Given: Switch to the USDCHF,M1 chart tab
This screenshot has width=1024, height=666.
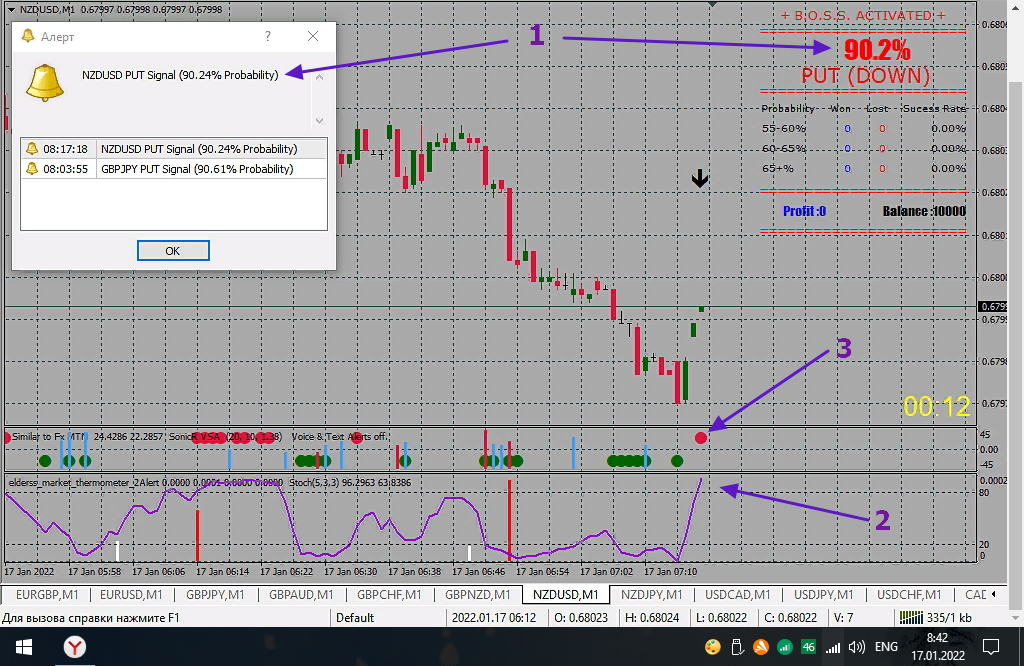Looking at the screenshot, I should point(909,595).
